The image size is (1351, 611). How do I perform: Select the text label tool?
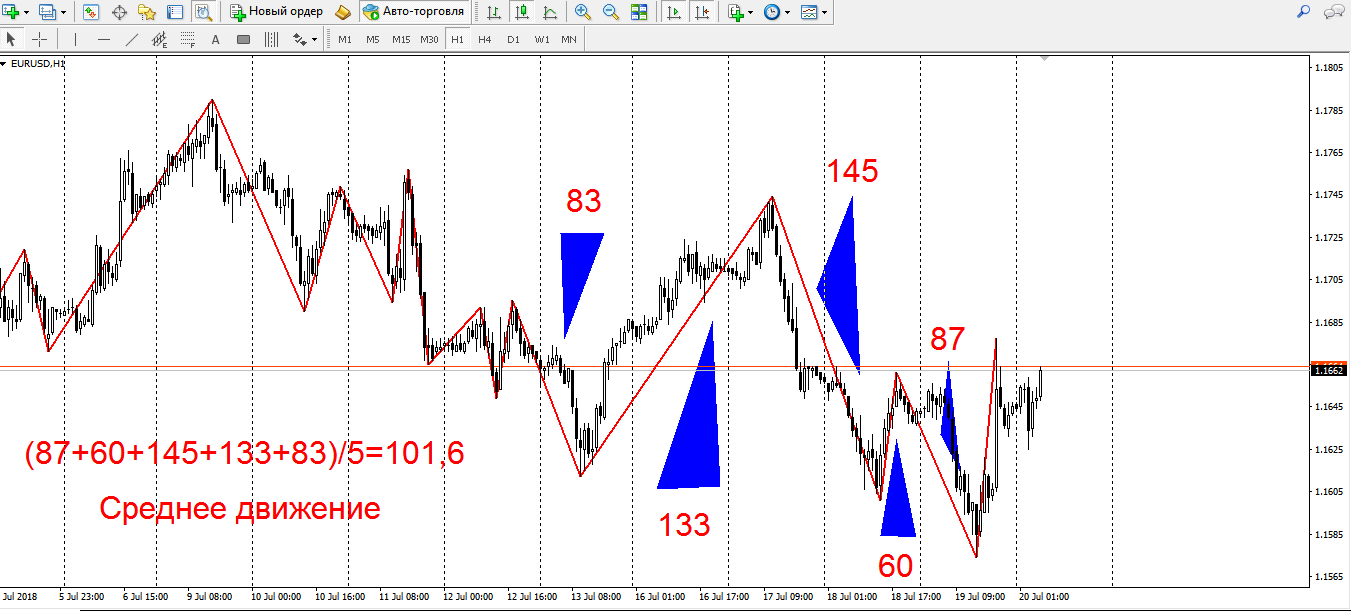[x=243, y=39]
